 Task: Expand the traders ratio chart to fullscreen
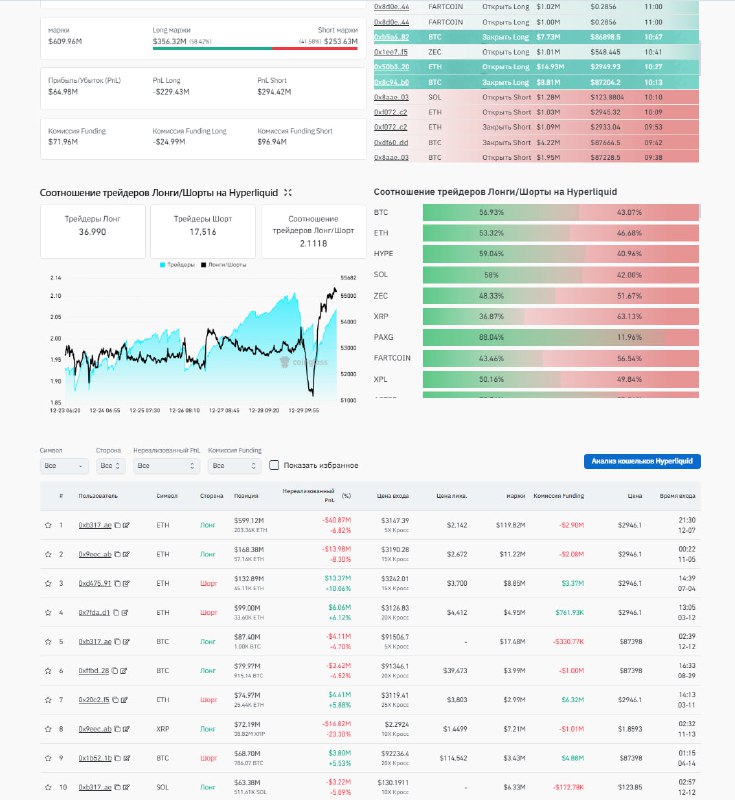tap(288, 192)
